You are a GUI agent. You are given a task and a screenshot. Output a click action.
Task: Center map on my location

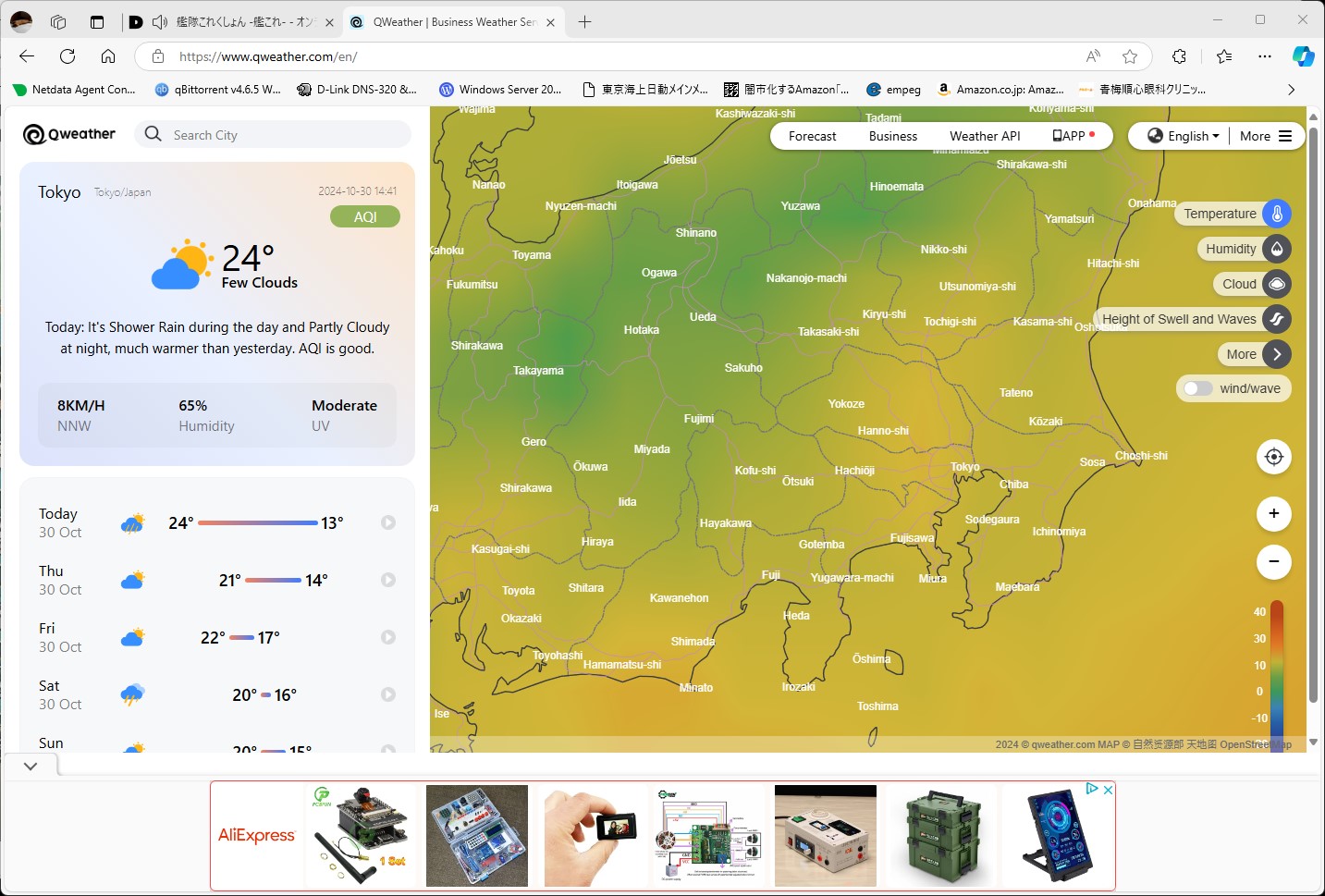1274,457
